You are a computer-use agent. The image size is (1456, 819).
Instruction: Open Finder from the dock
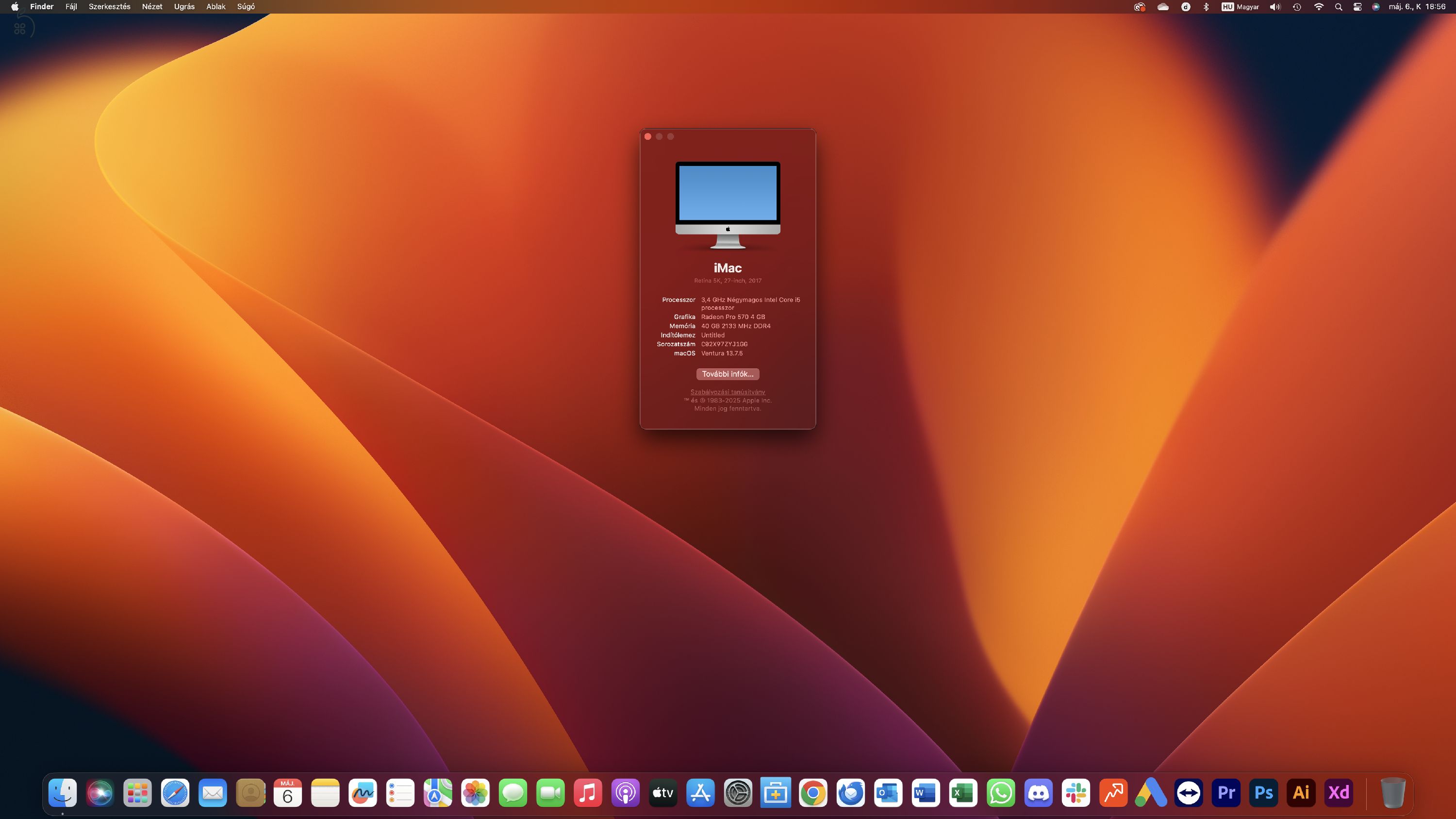coord(62,792)
